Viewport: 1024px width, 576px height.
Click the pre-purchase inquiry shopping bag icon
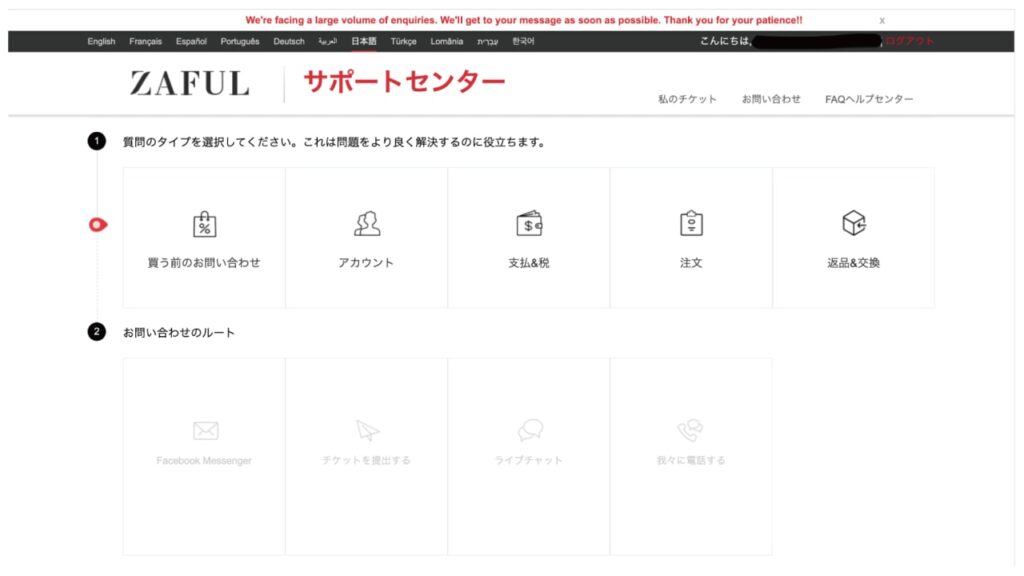coord(204,224)
